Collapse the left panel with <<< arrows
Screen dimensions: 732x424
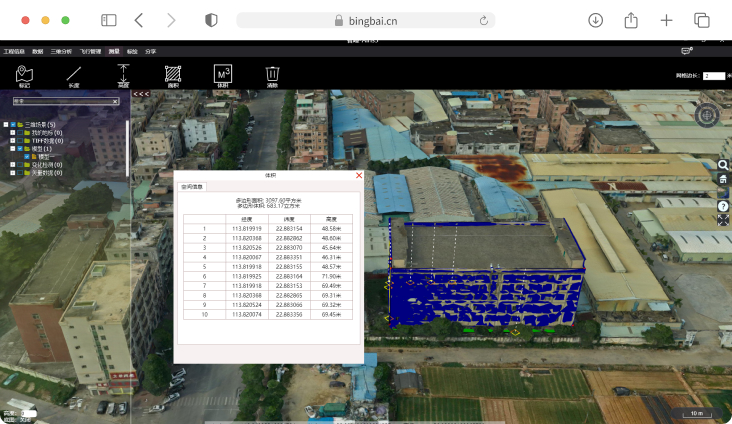coord(141,94)
